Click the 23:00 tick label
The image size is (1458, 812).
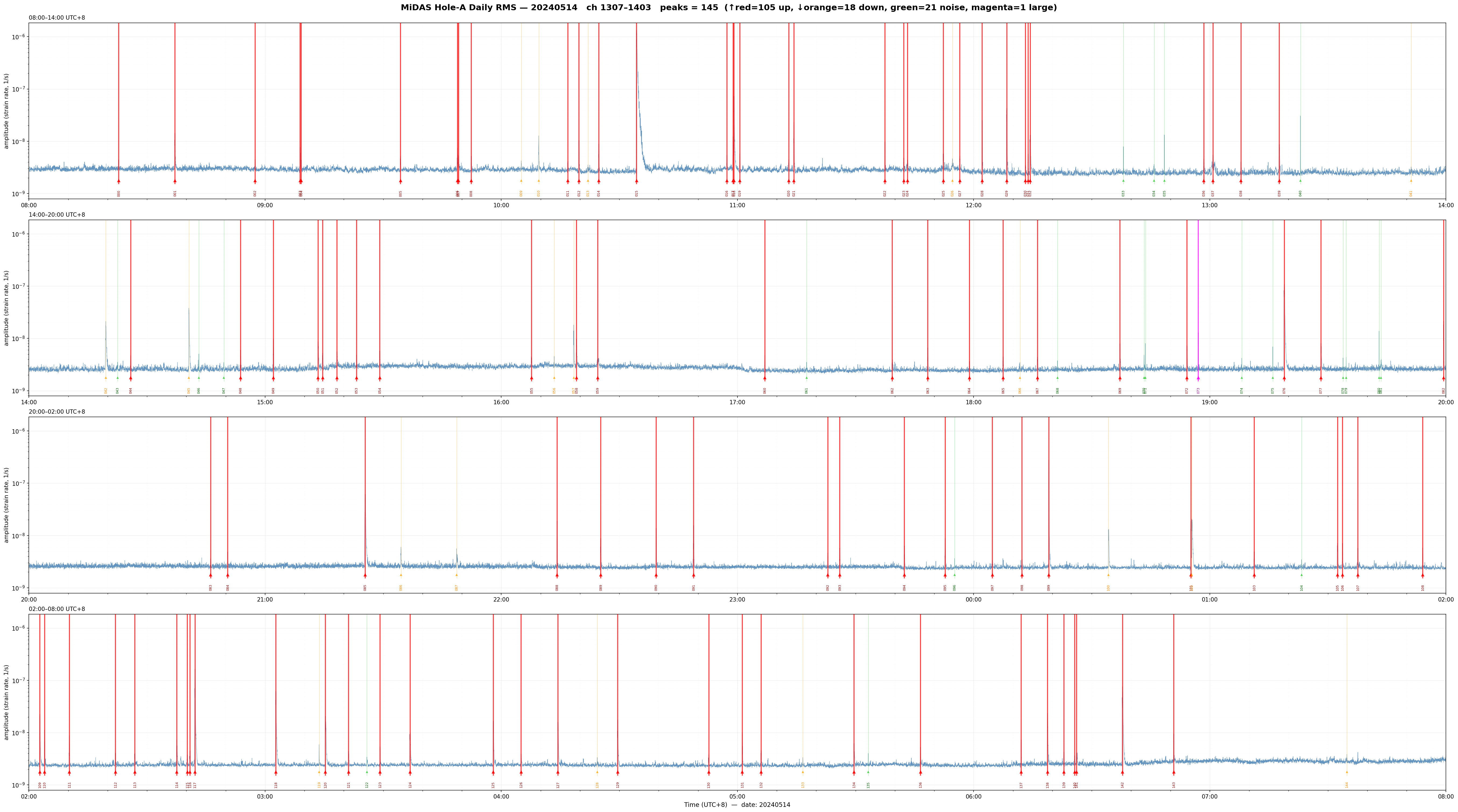click(737, 599)
